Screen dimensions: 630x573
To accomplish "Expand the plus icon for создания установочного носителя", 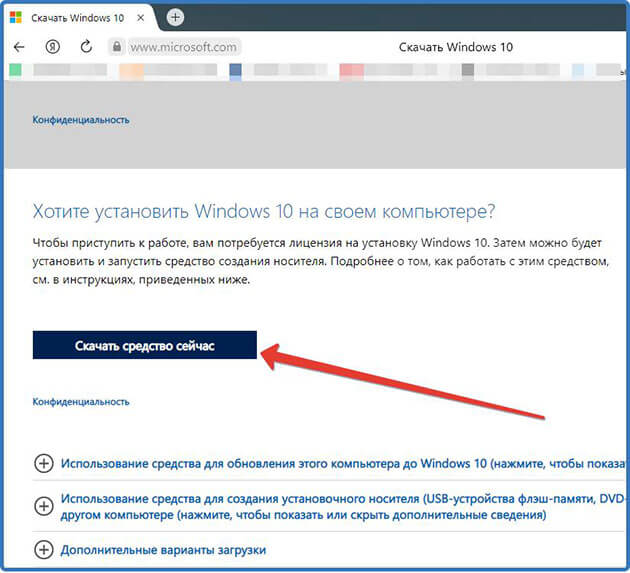I will coord(44,506).
